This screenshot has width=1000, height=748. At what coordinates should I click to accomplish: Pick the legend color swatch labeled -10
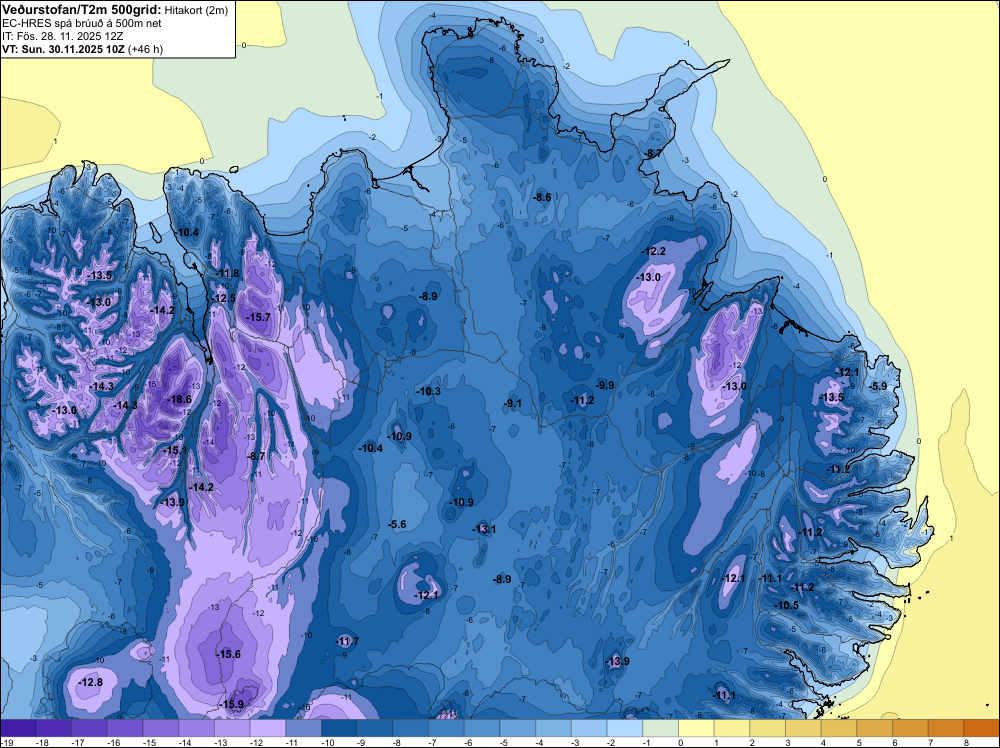tap(339, 728)
